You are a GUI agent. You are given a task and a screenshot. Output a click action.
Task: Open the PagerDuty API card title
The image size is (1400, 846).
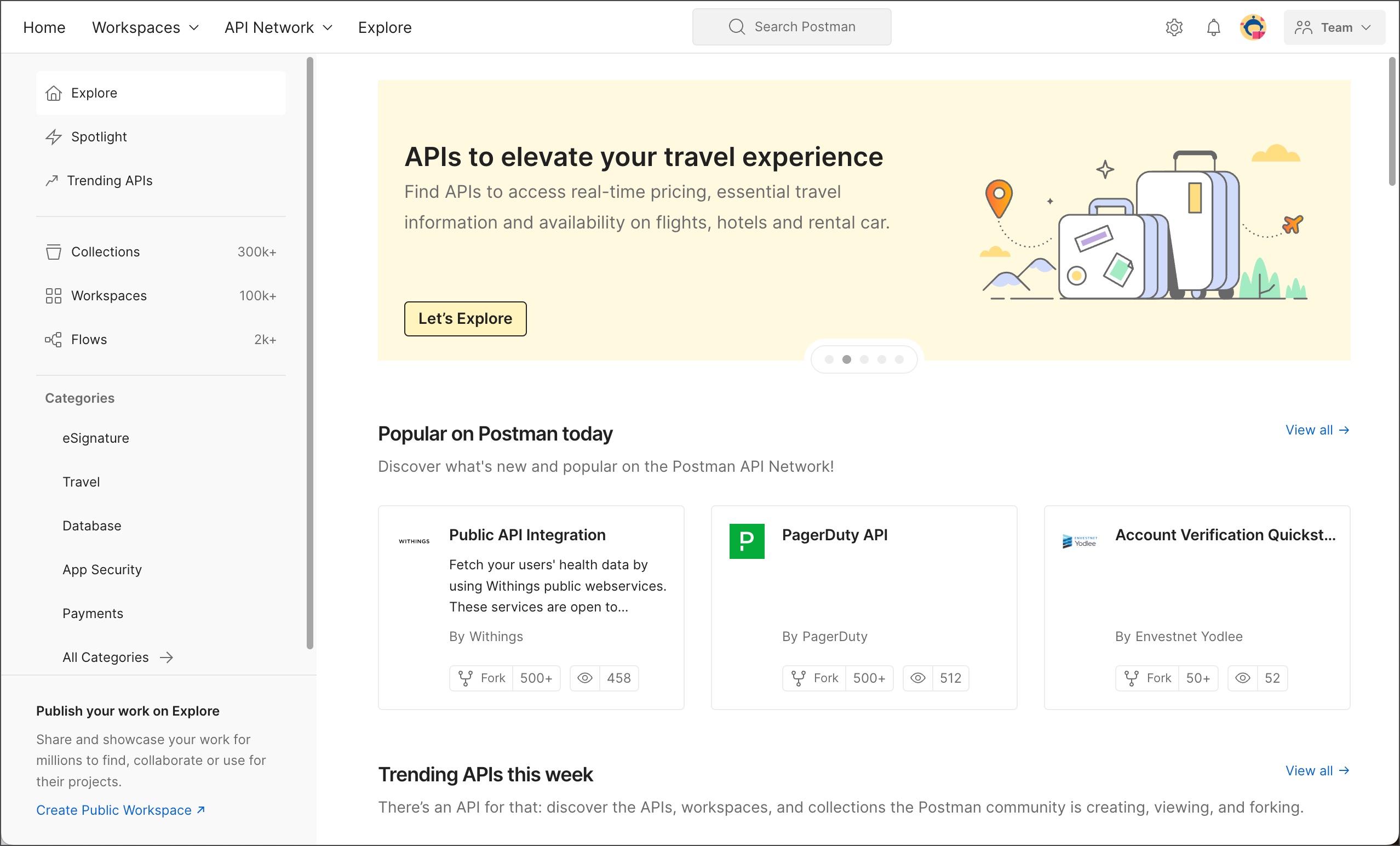835,534
